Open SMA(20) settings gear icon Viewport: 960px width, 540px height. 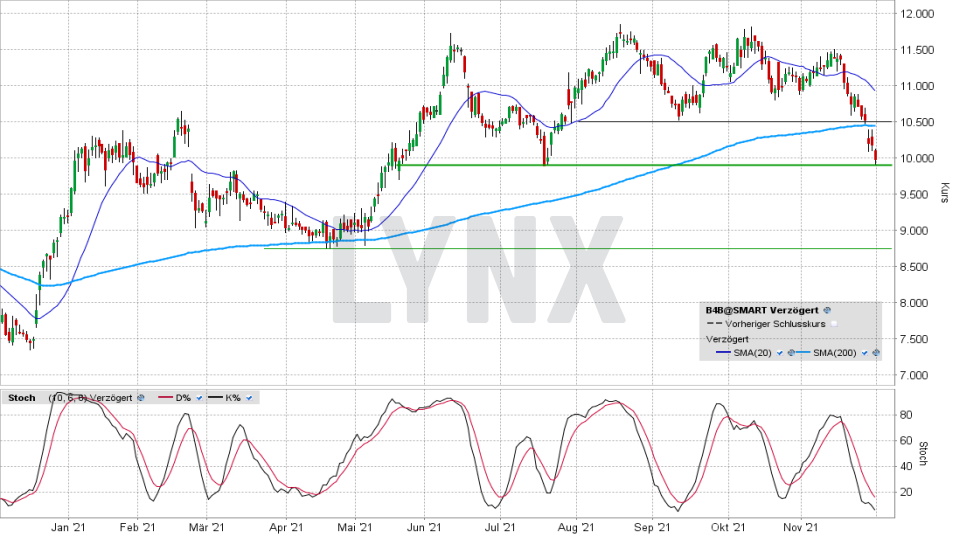click(x=791, y=353)
